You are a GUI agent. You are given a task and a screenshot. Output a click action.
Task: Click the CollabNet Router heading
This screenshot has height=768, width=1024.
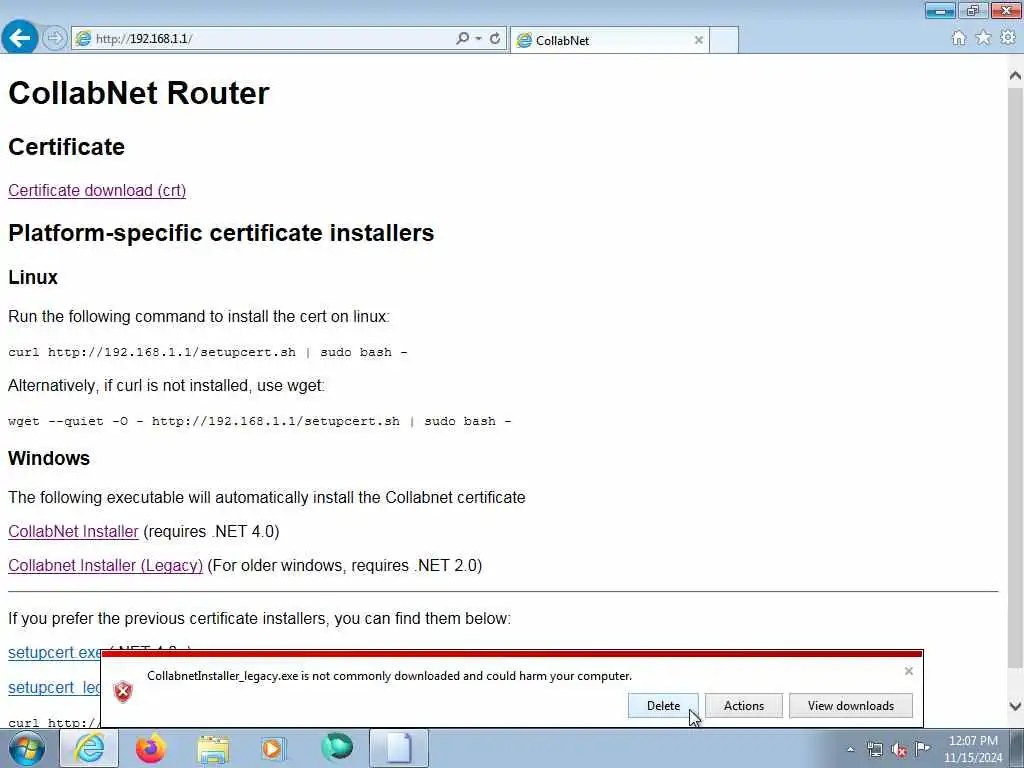pos(138,93)
